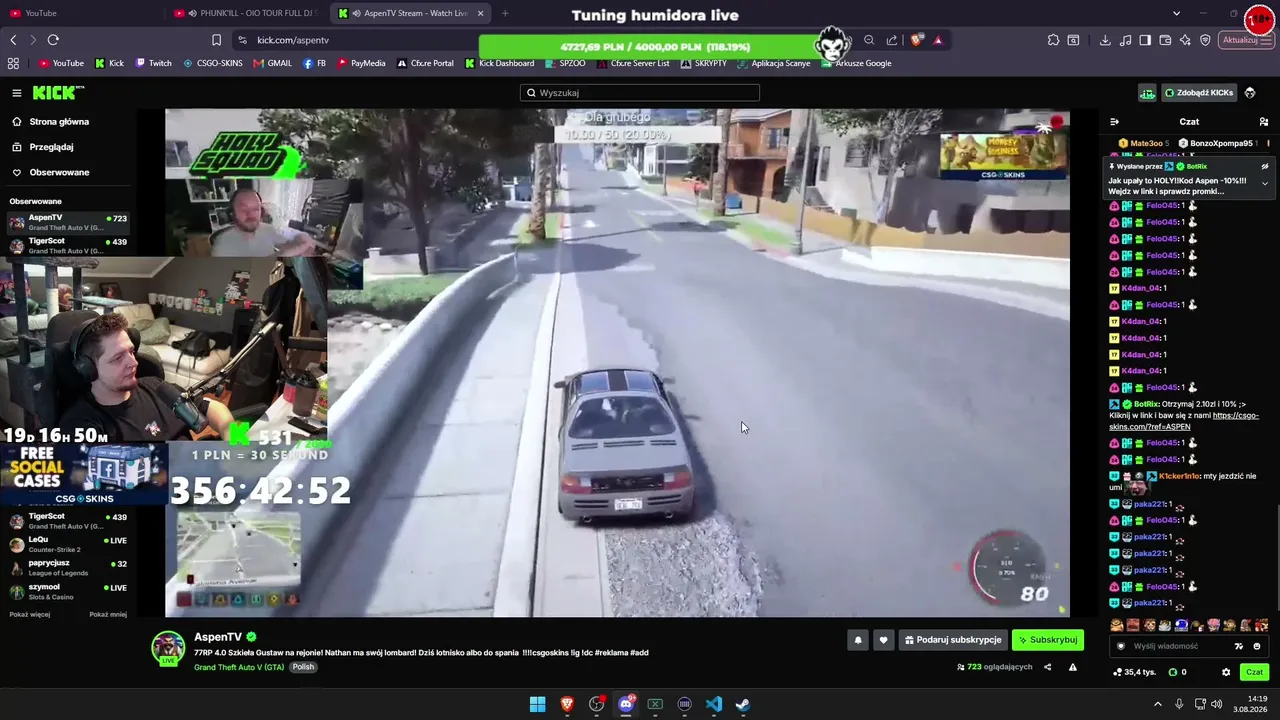Open the Twitch bookmark
The width and height of the screenshot is (1280, 720).
click(154, 63)
